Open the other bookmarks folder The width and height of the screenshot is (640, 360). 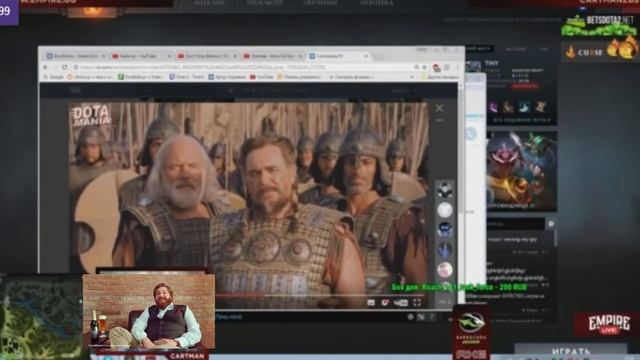pos(440,77)
